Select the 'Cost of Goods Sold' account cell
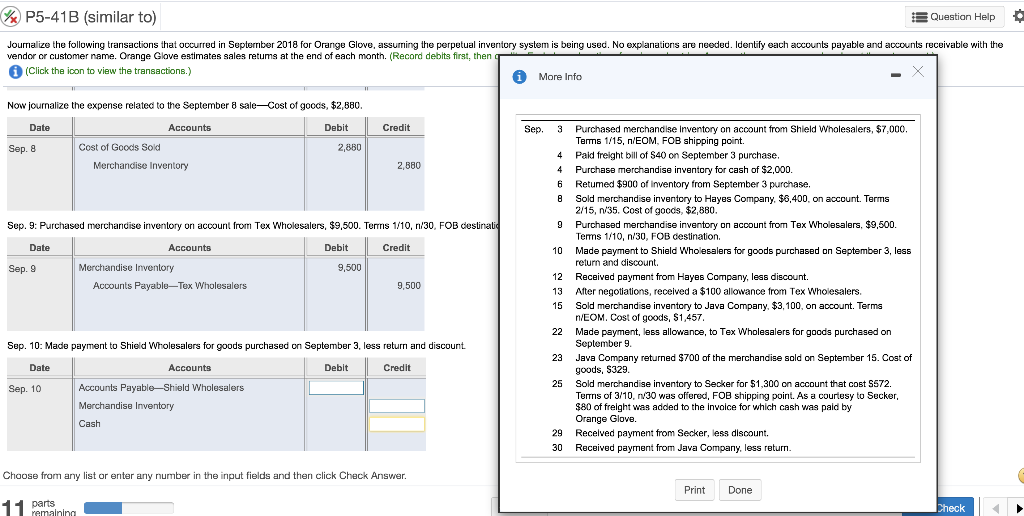Screen dimensions: 1024x516 (x=120, y=148)
